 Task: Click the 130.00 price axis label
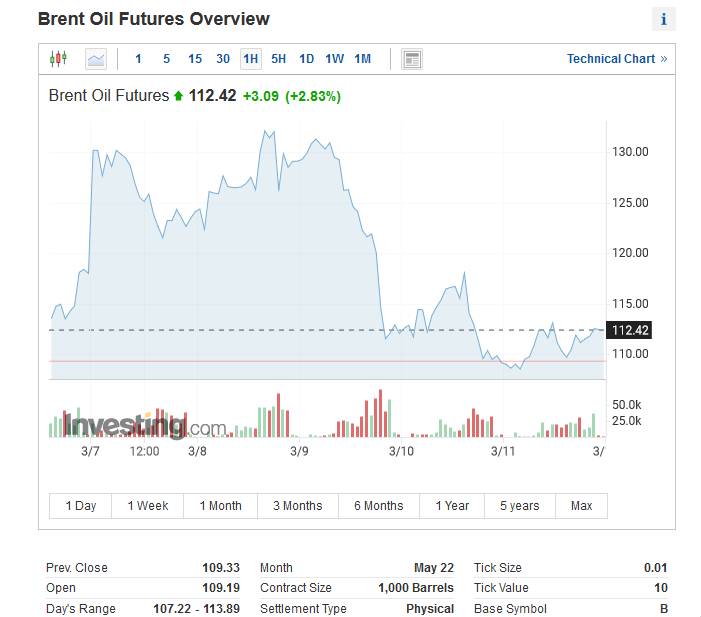630,152
